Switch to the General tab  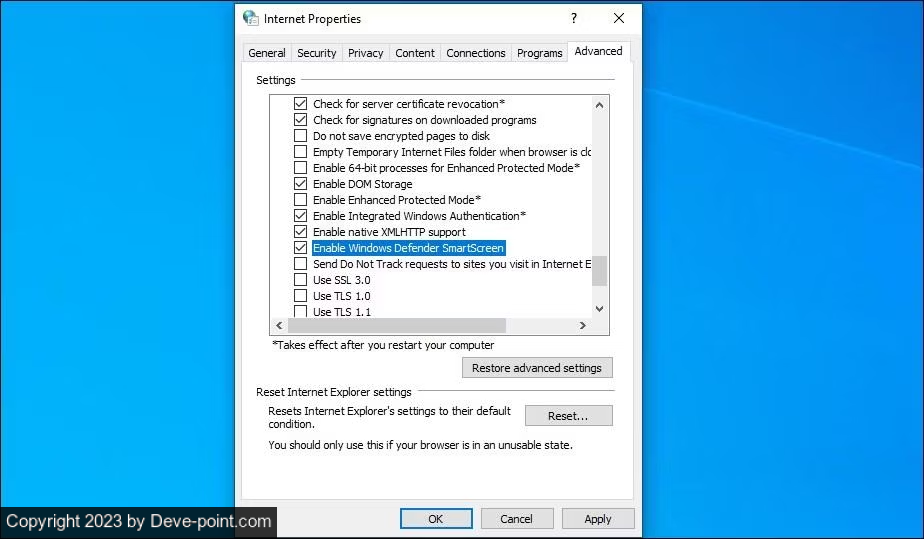pos(267,53)
